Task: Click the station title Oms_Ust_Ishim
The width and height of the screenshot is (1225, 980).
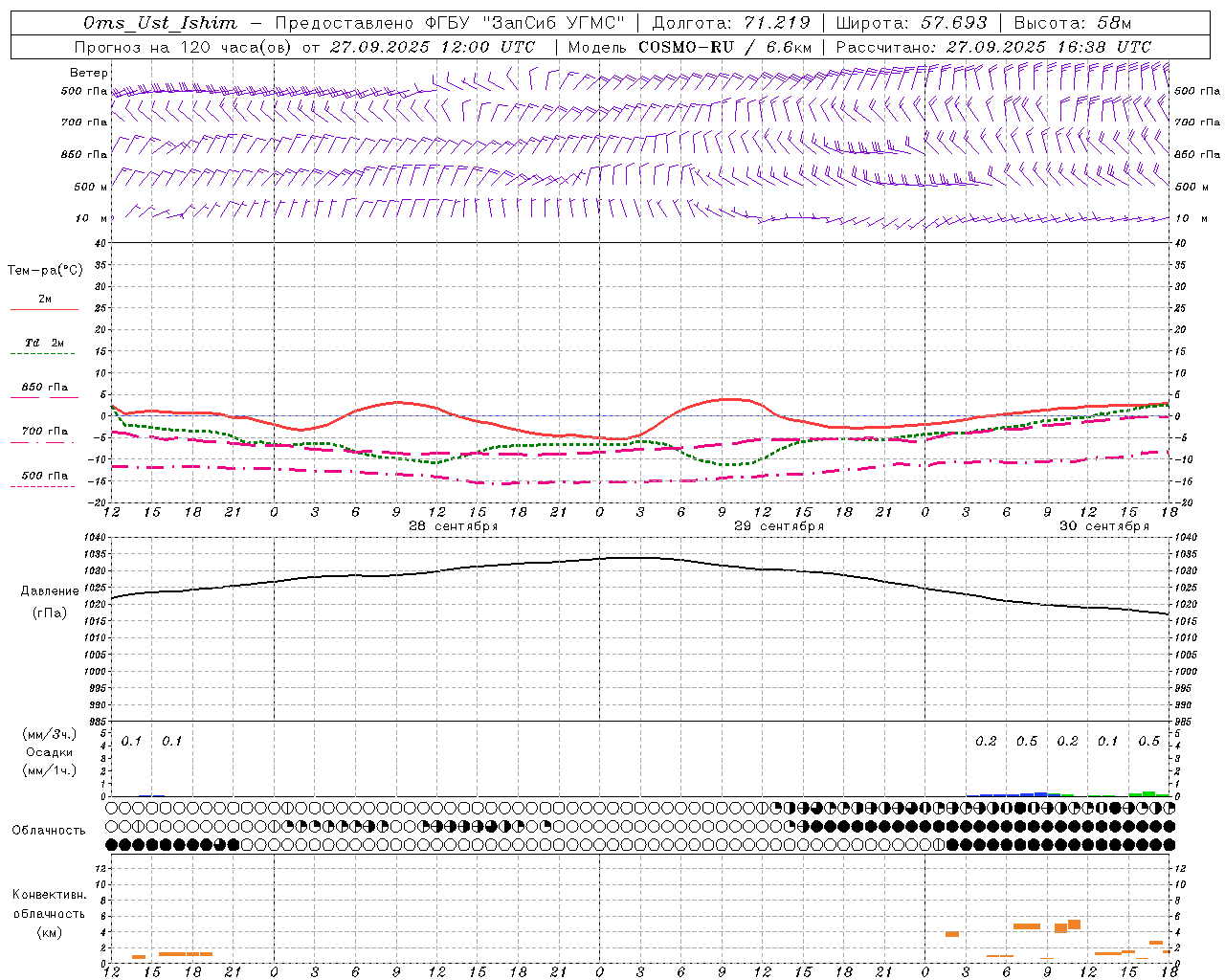Action: (x=160, y=23)
